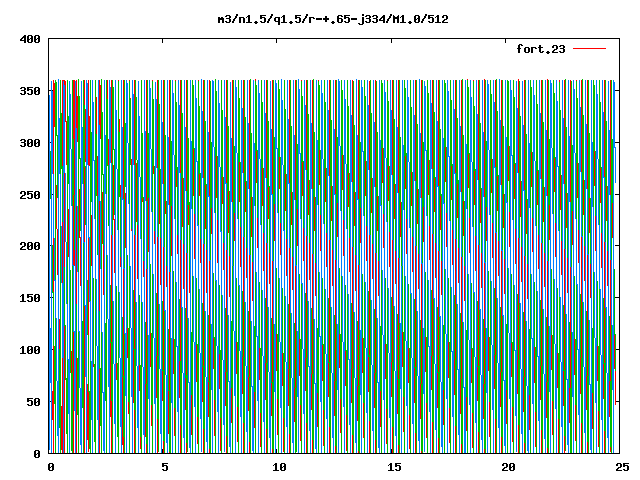This screenshot has width=640, height=480.
Task: Click the y-axis label 250
Action: tap(30, 195)
